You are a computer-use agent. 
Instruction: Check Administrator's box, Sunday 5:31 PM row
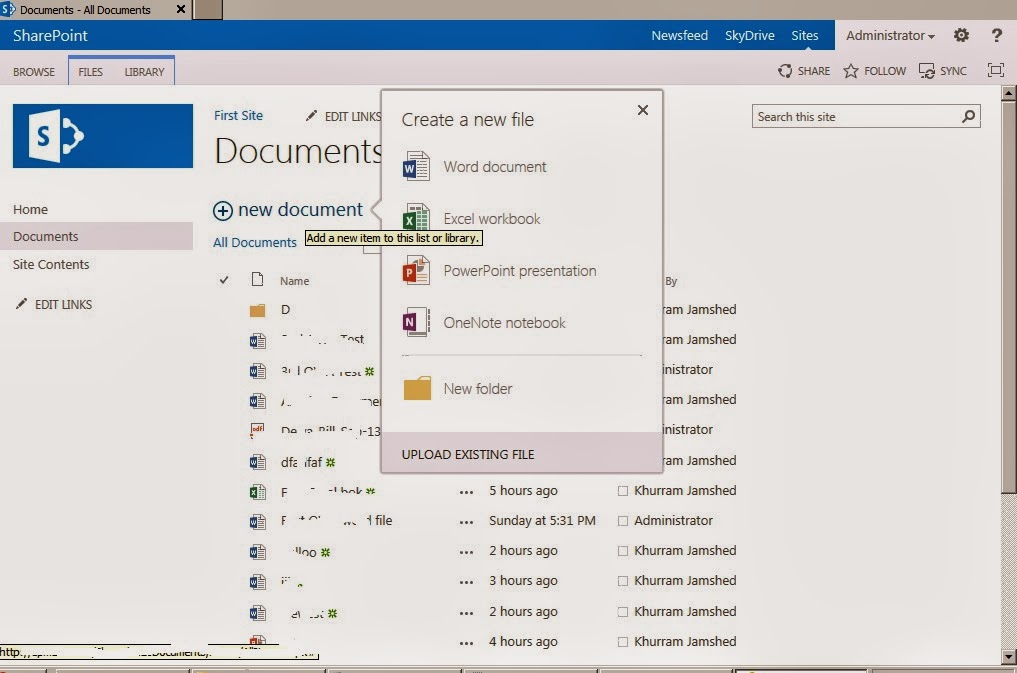(x=623, y=521)
